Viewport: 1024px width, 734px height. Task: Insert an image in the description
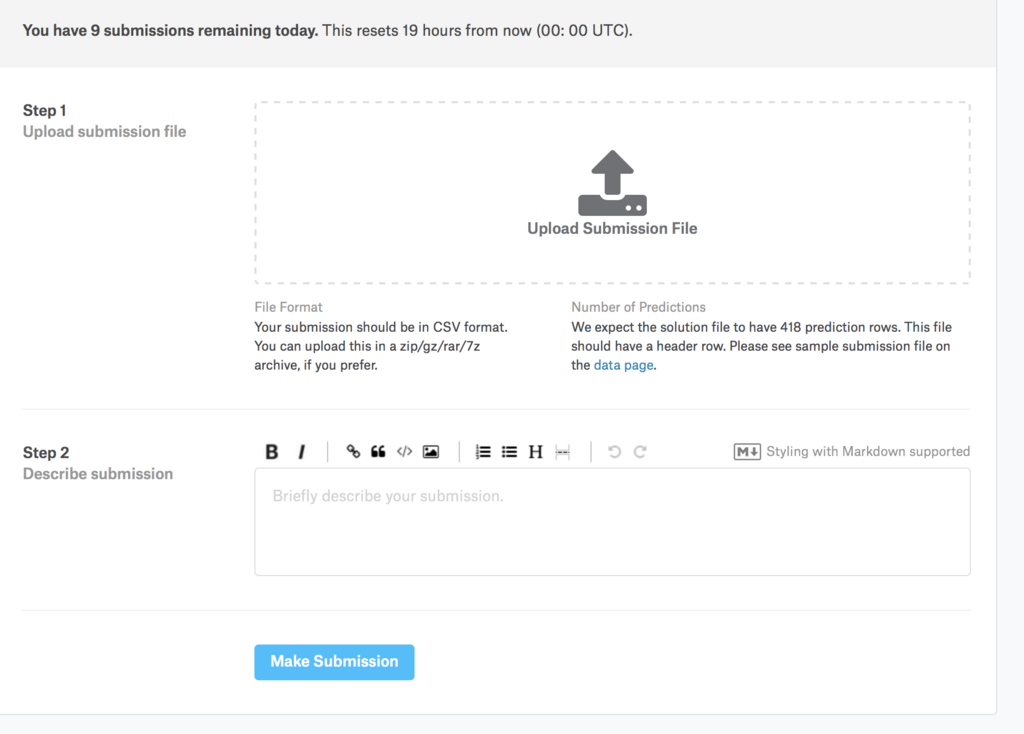click(431, 452)
